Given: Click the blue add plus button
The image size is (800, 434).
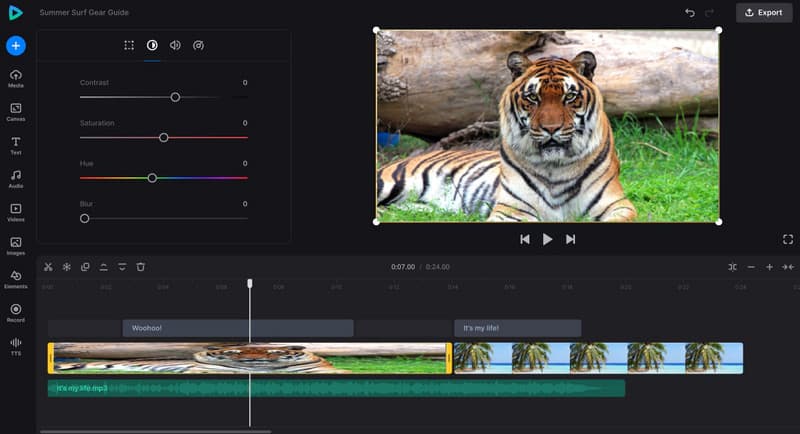Looking at the screenshot, I should click(16, 45).
